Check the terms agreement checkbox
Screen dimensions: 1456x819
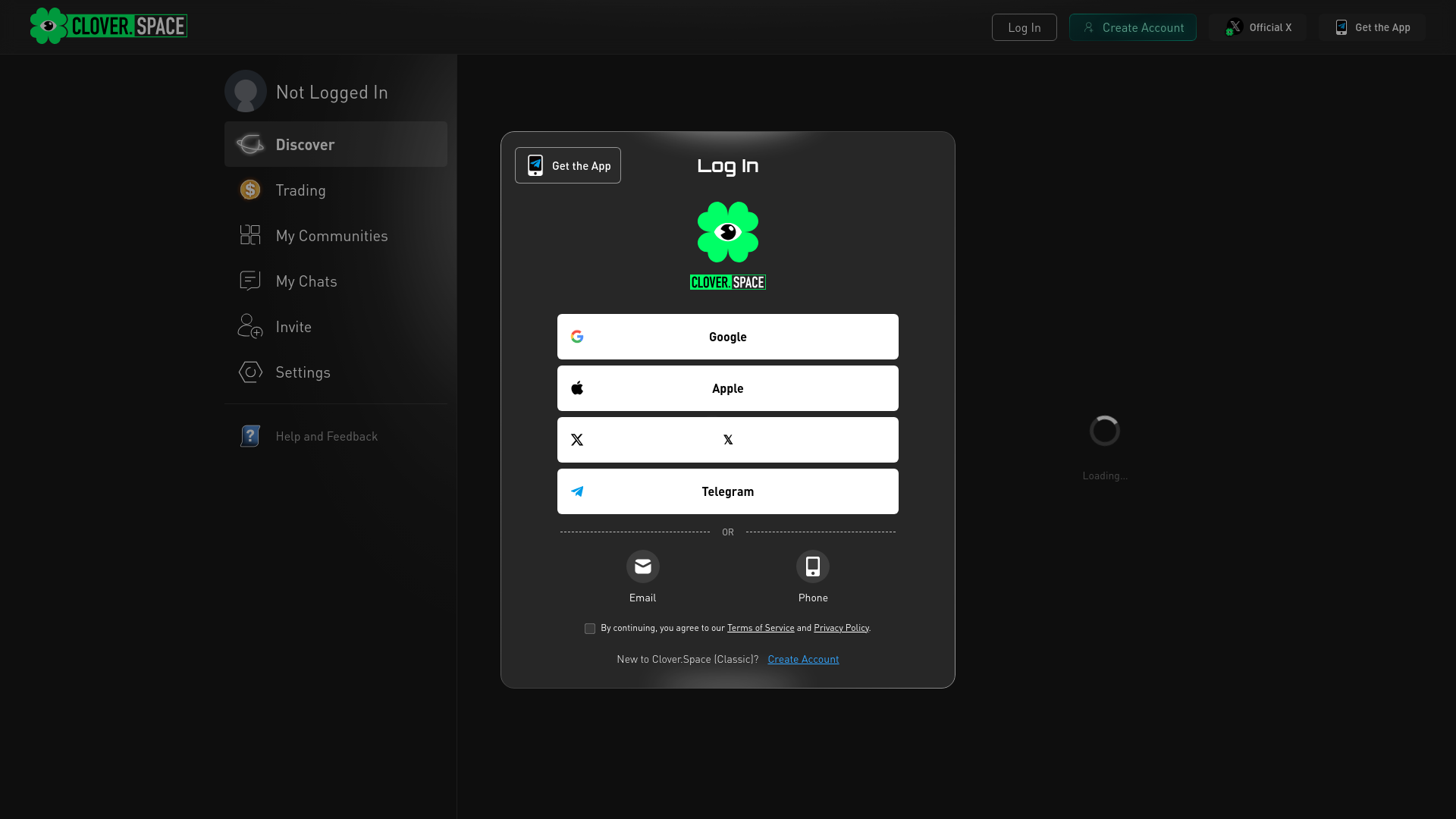(x=590, y=629)
